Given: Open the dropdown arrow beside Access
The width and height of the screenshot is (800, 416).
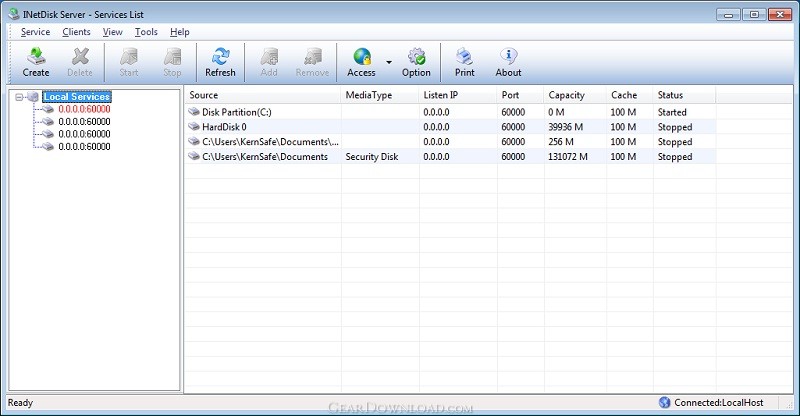Looking at the screenshot, I should tap(389, 62).
